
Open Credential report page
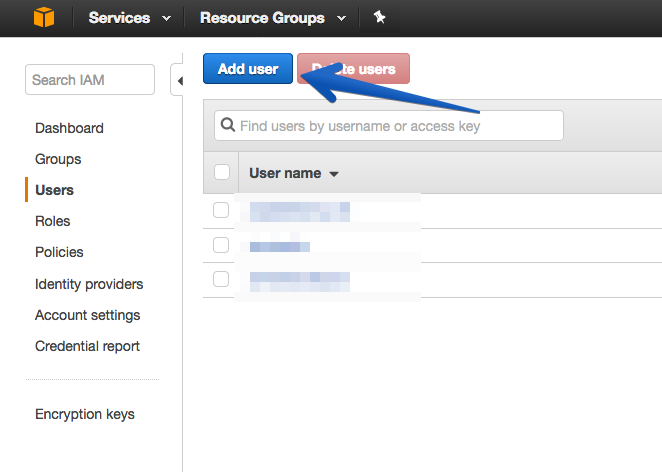87,346
